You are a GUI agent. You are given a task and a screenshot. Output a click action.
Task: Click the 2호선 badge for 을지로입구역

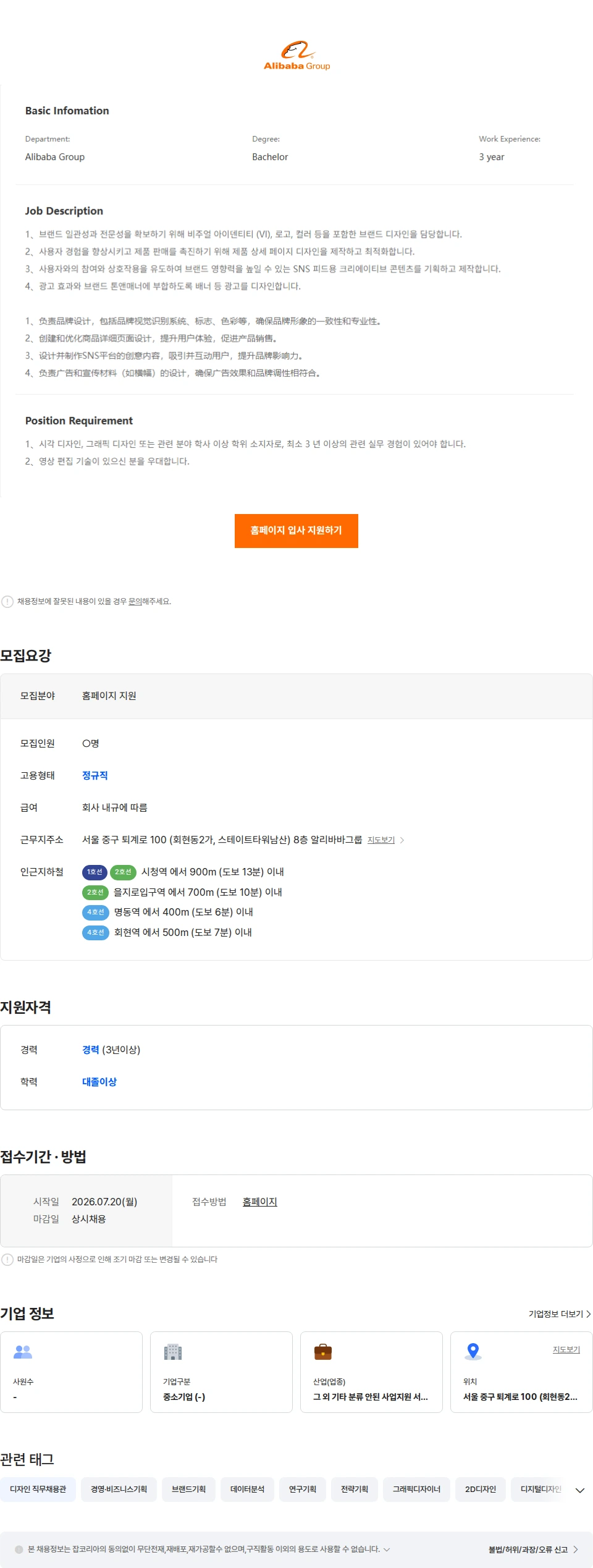tap(95, 893)
